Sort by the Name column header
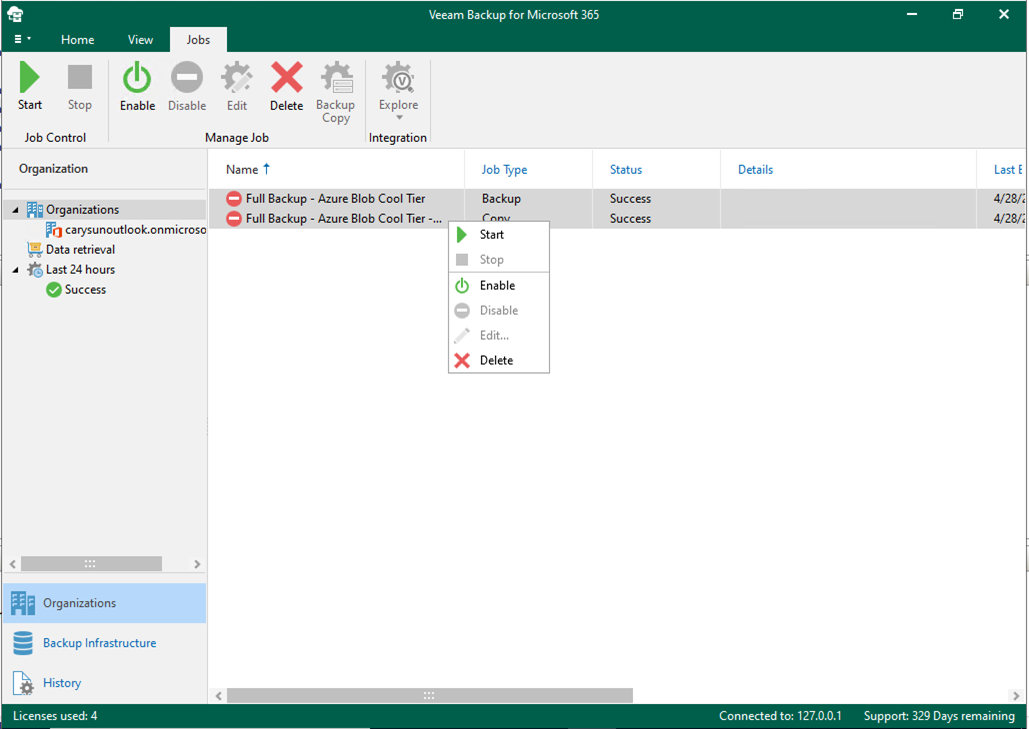1029x729 pixels. pos(242,170)
